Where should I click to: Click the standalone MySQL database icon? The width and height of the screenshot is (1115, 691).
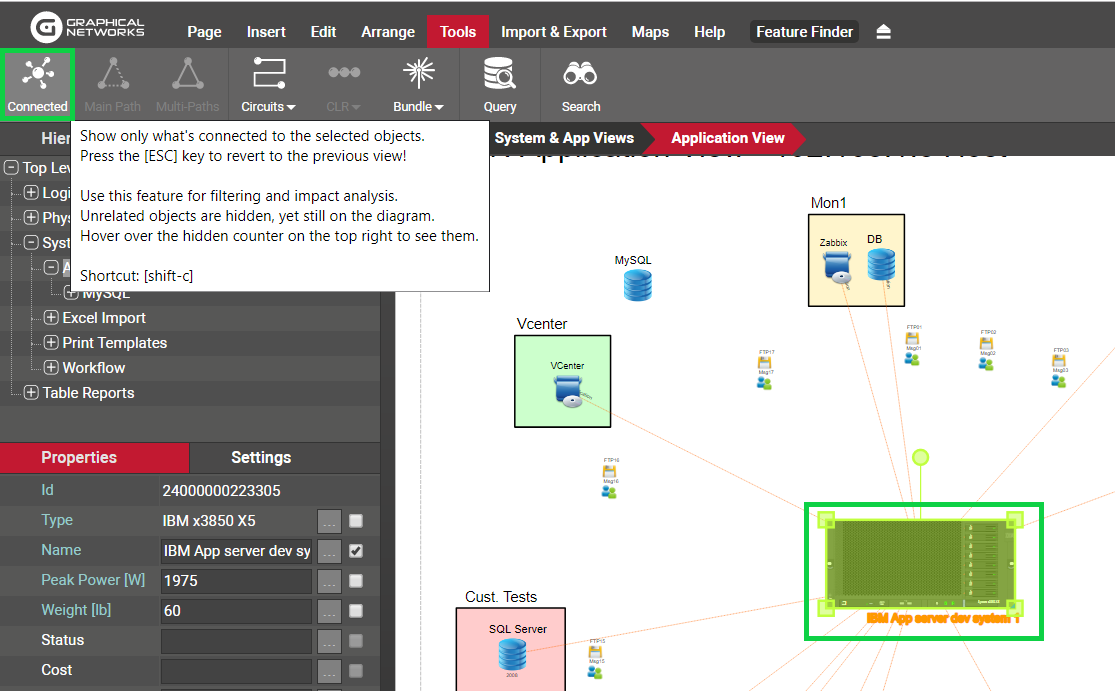pyautogui.click(x=637, y=284)
